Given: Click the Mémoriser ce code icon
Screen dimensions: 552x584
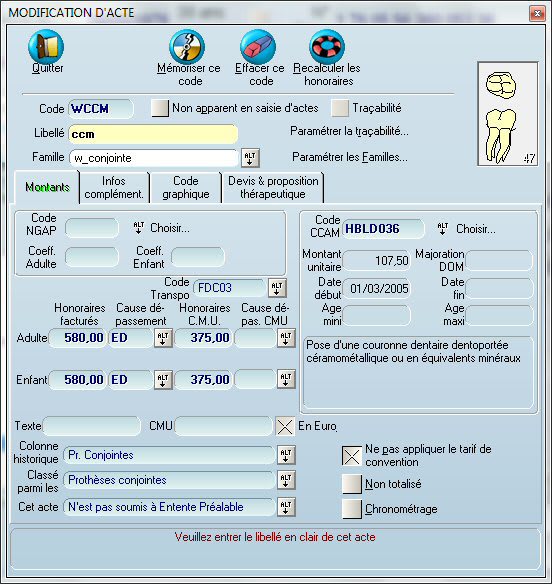Looking at the screenshot, I should (x=187, y=47).
